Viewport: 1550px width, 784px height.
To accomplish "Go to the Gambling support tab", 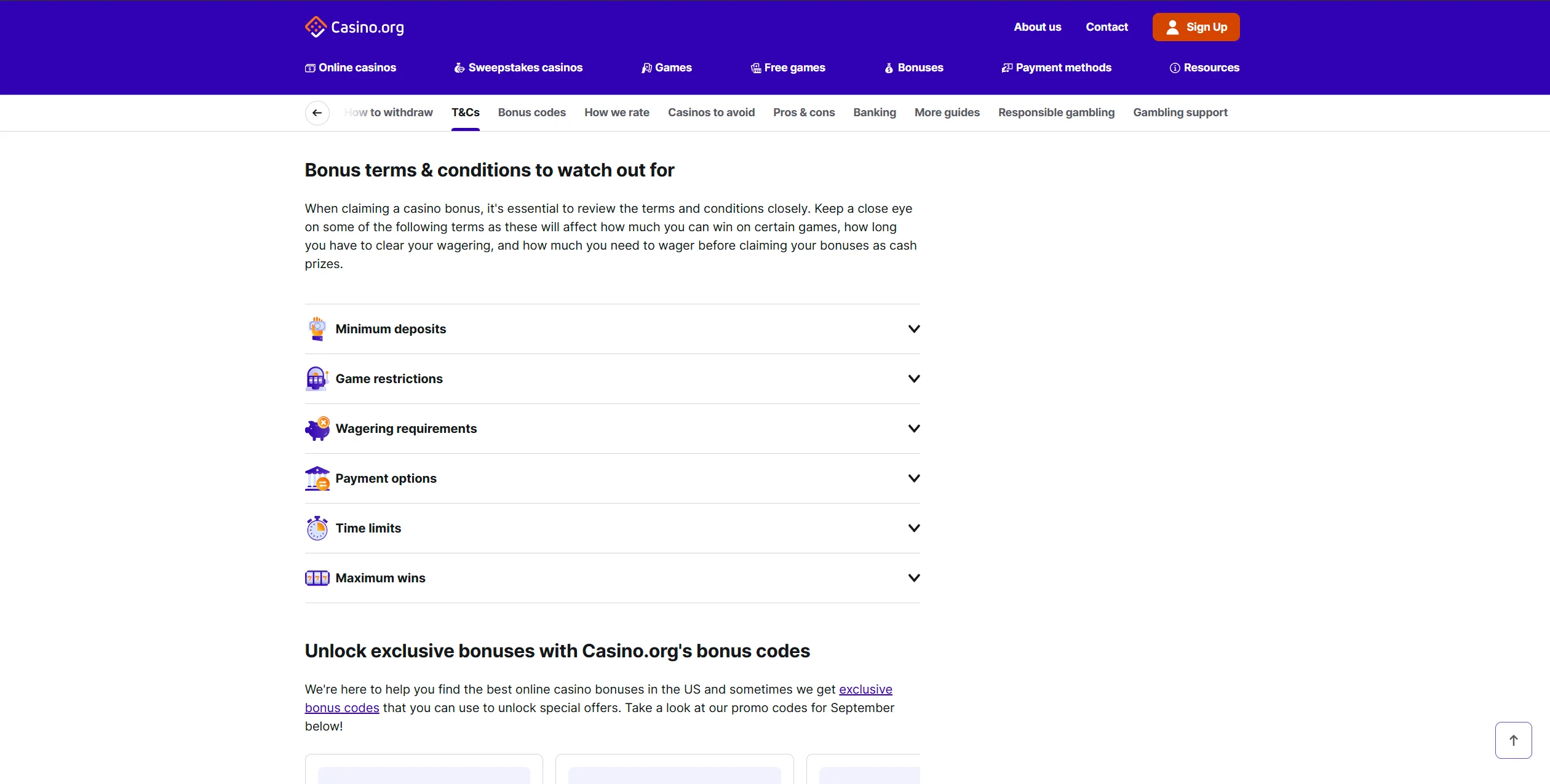I will tap(1180, 113).
